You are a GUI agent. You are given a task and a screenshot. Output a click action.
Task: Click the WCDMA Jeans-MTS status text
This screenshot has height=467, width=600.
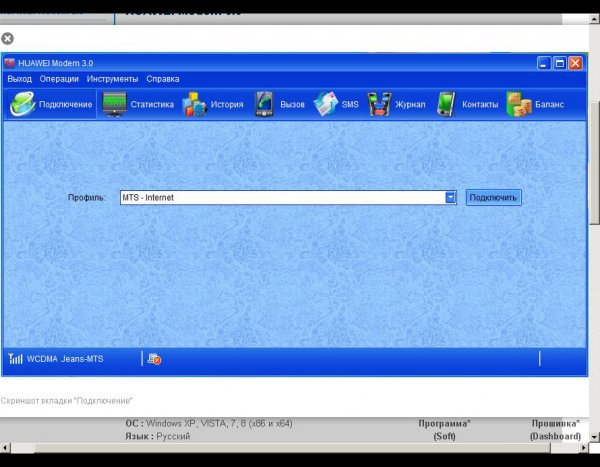(x=65, y=359)
